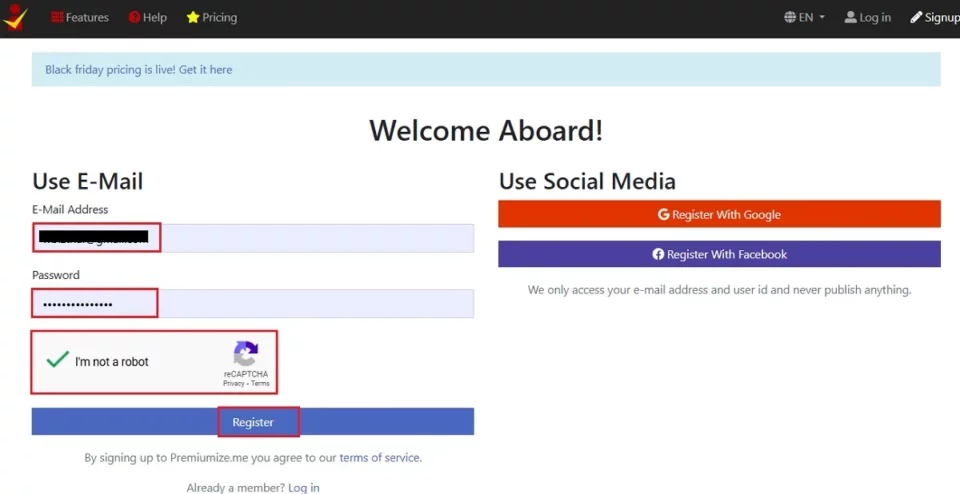Image resolution: width=960 pixels, height=494 pixels.
Task: Open the reCAPTCHA Privacy link
Action: coord(233,383)
